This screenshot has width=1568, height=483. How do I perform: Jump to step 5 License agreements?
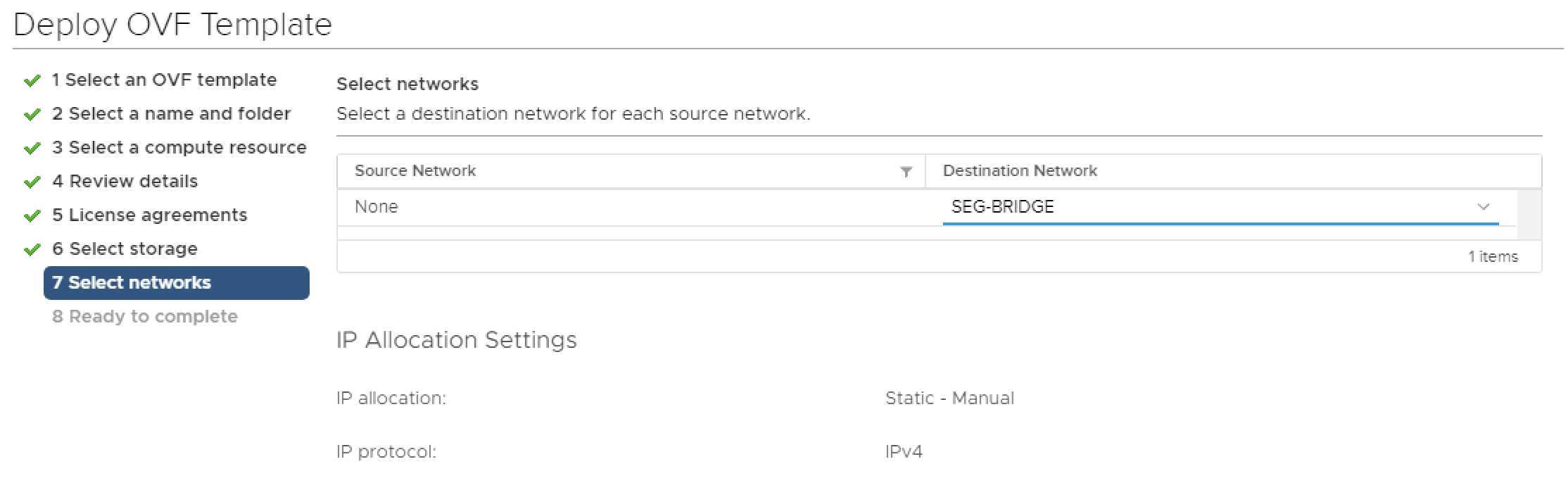(149, 215)
